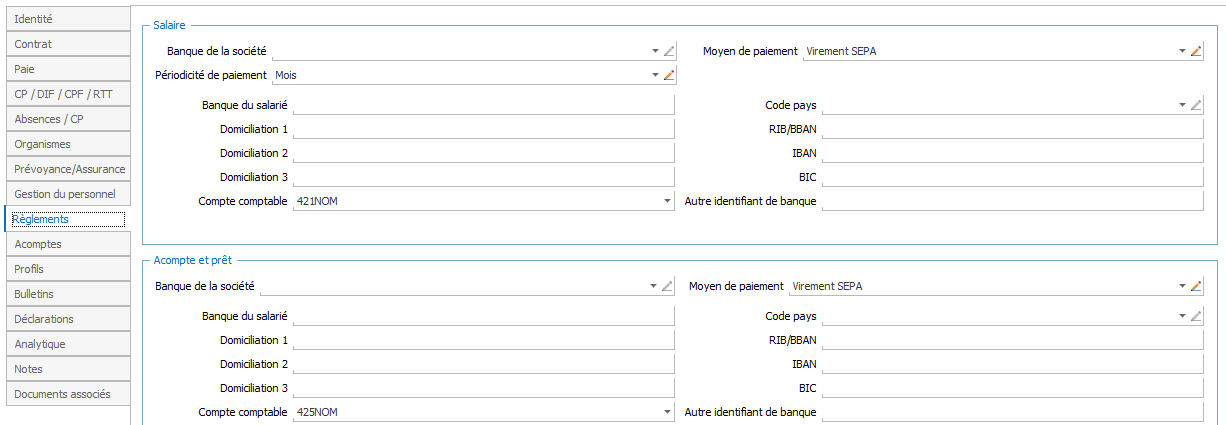Open Compte comptable dropdown with 421NOM
This screenshot has width=1226, height=425.
(667, 201)
